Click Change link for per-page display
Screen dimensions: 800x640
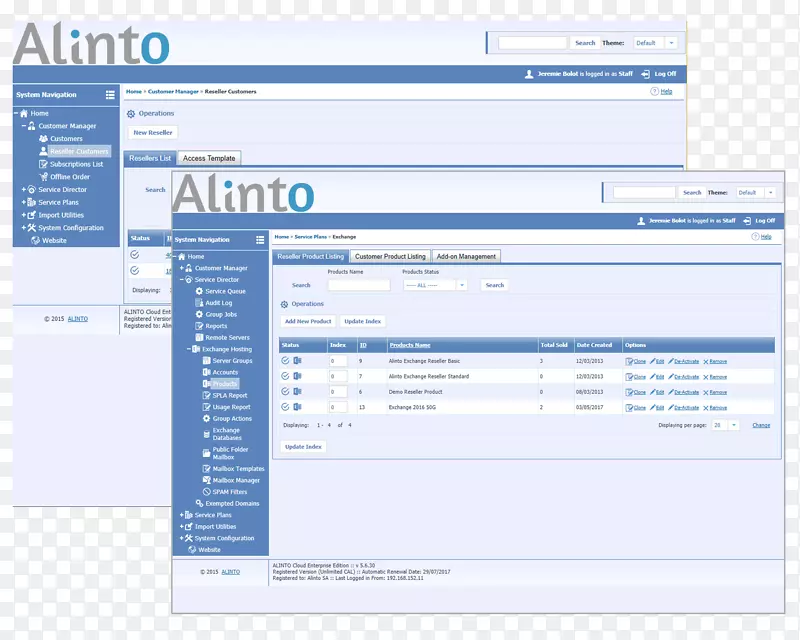761,426
